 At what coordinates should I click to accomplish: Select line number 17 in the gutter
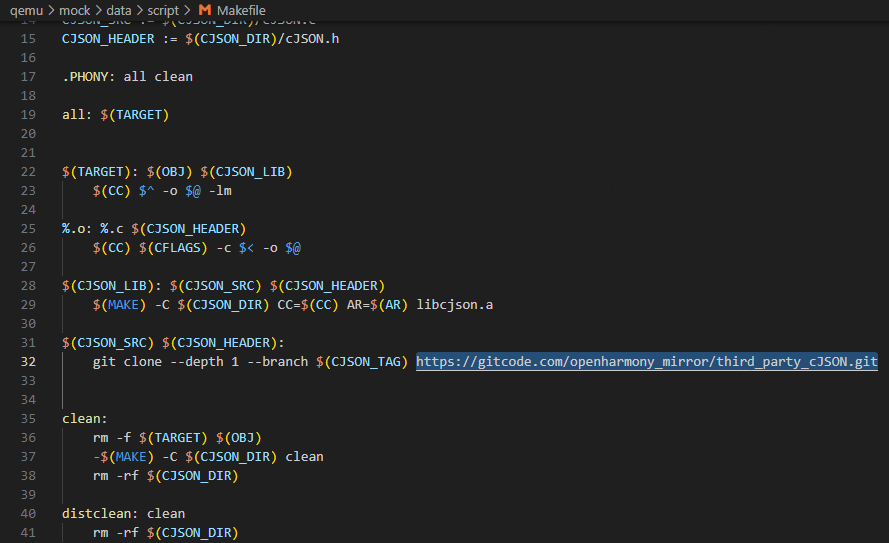pos(27,76)
